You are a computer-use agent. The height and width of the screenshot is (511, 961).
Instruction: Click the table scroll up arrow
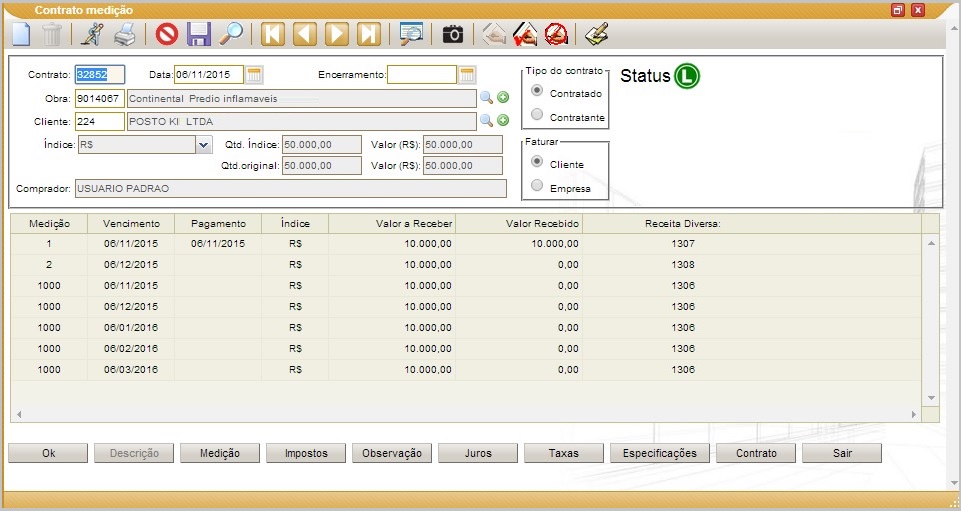[931, 243]
